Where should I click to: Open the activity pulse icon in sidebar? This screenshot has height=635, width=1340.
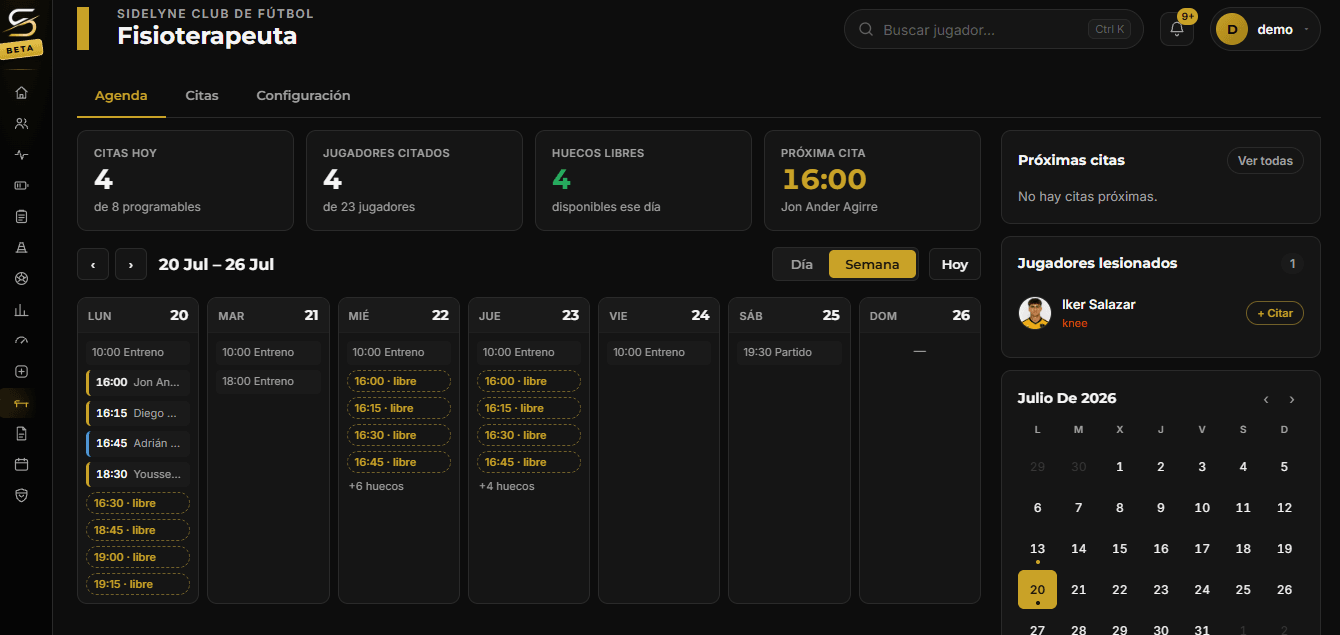[x=21, y=155]
